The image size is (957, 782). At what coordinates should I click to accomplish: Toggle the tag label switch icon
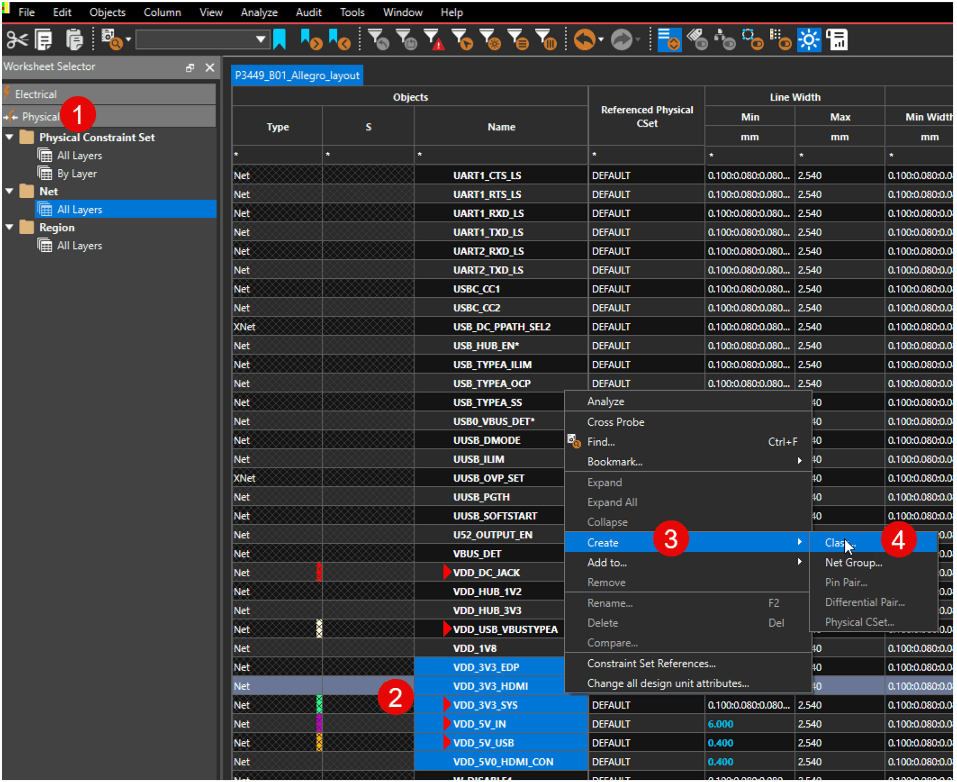(698, 40)
